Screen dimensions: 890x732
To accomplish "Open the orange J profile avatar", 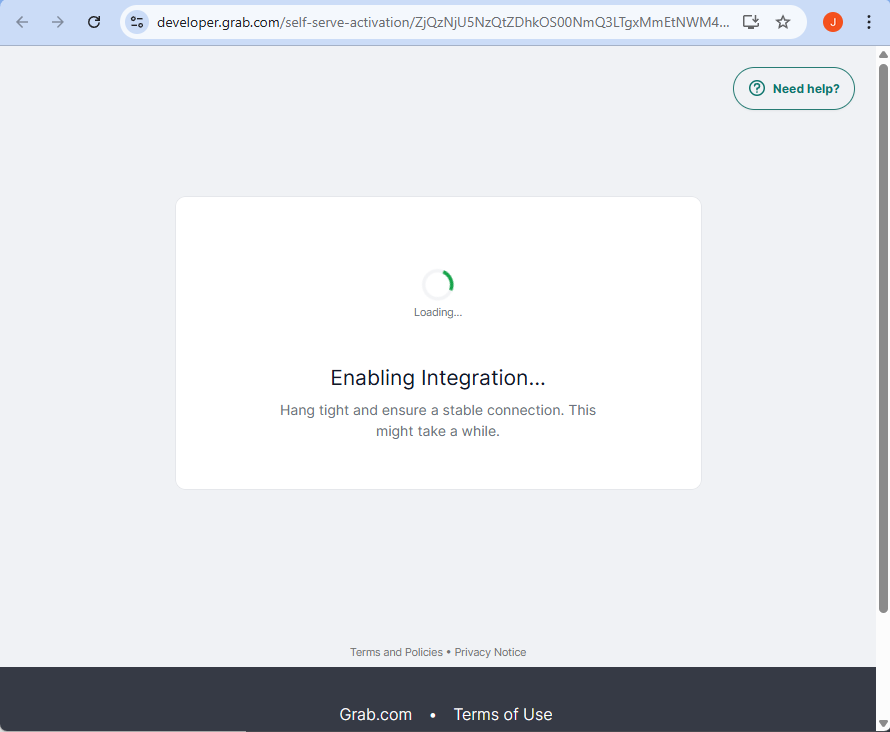I will point(832,22).
